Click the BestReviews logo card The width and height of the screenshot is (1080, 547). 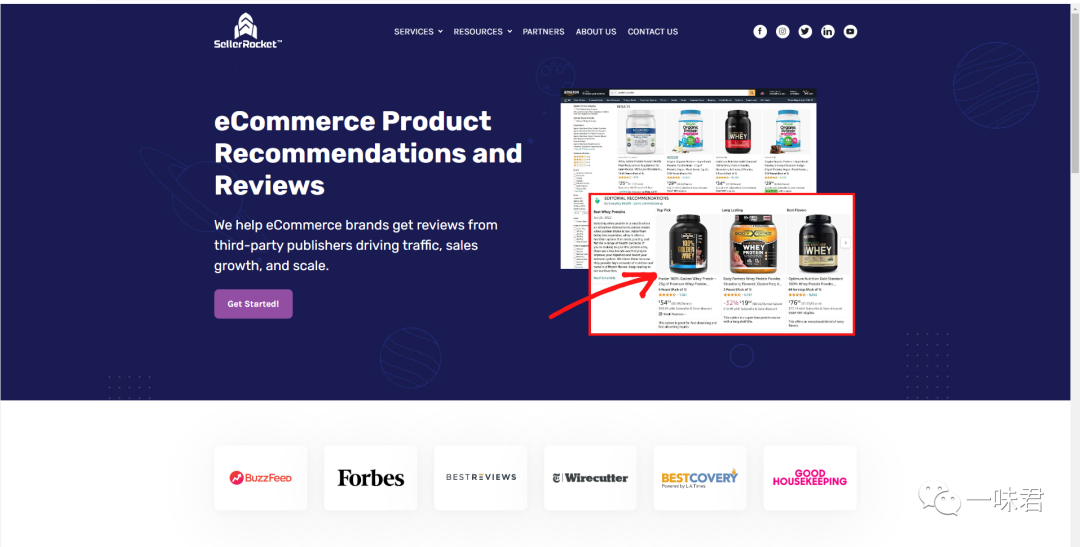(x=481, y=477)
